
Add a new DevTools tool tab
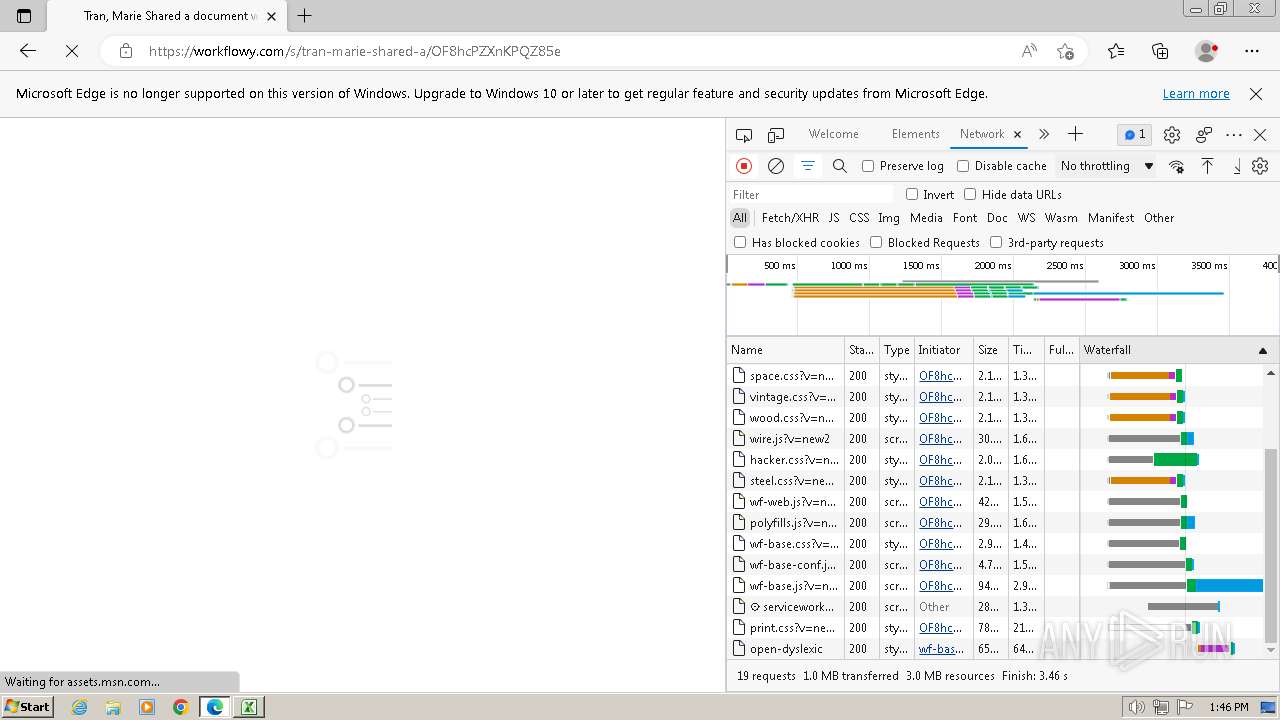1075,134
